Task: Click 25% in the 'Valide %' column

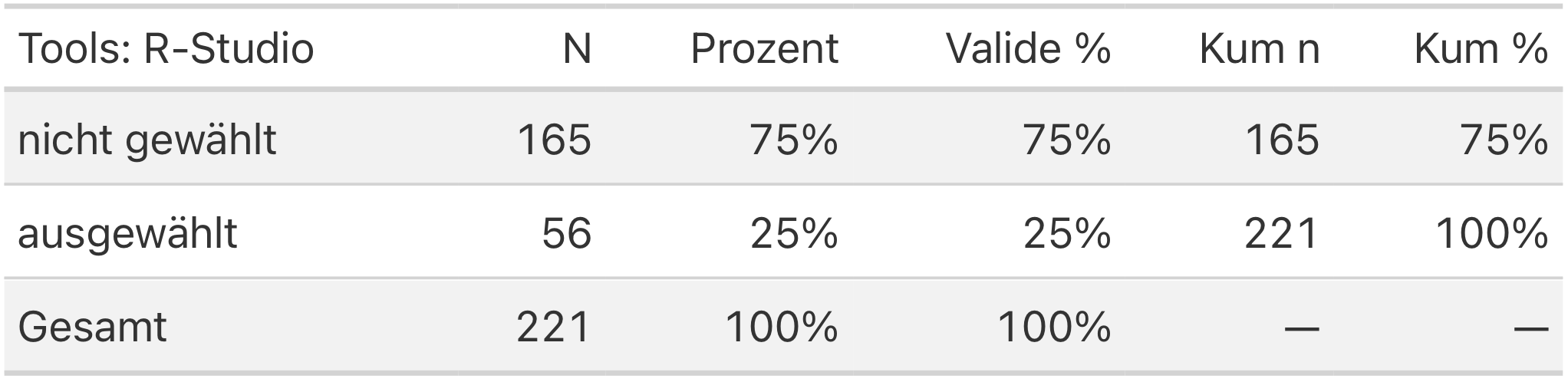Action: pos(1066,233)
